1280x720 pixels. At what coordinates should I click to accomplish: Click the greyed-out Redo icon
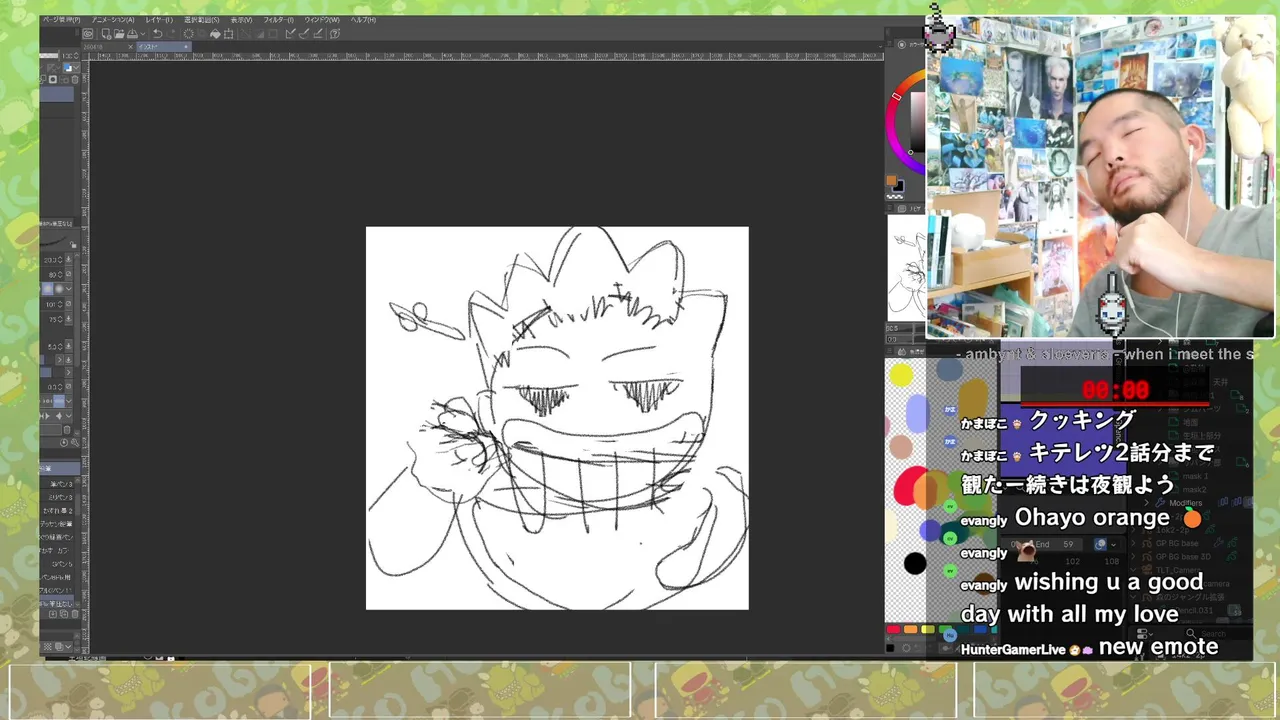171,34
